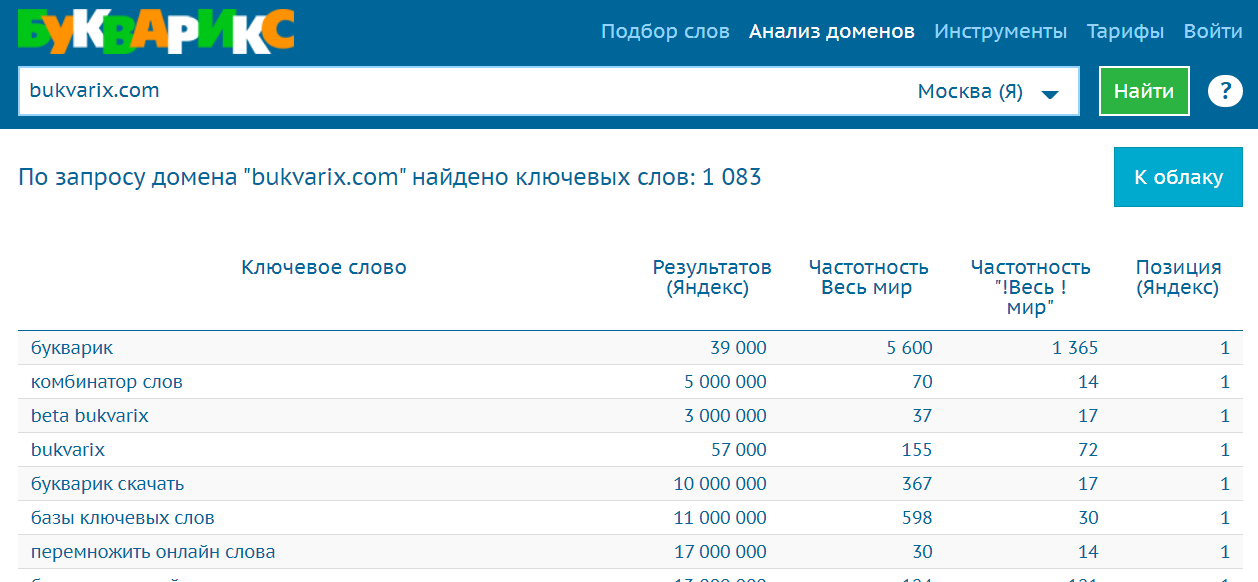Viewport: 1258px width, 582px height.
Task: Open the Анализ доменов menu item
Action: 832,31
